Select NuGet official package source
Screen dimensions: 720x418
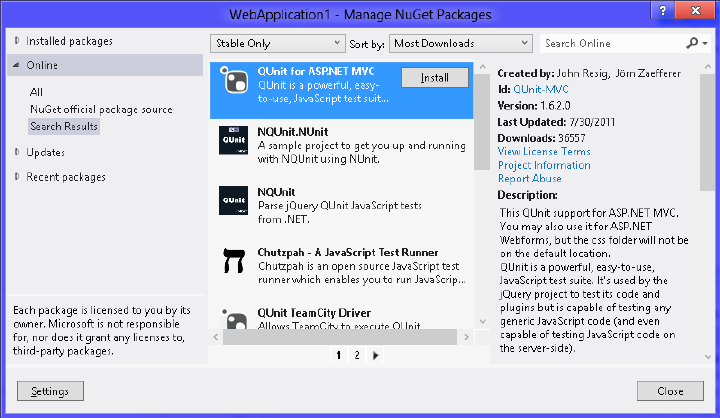coord(101,109)
